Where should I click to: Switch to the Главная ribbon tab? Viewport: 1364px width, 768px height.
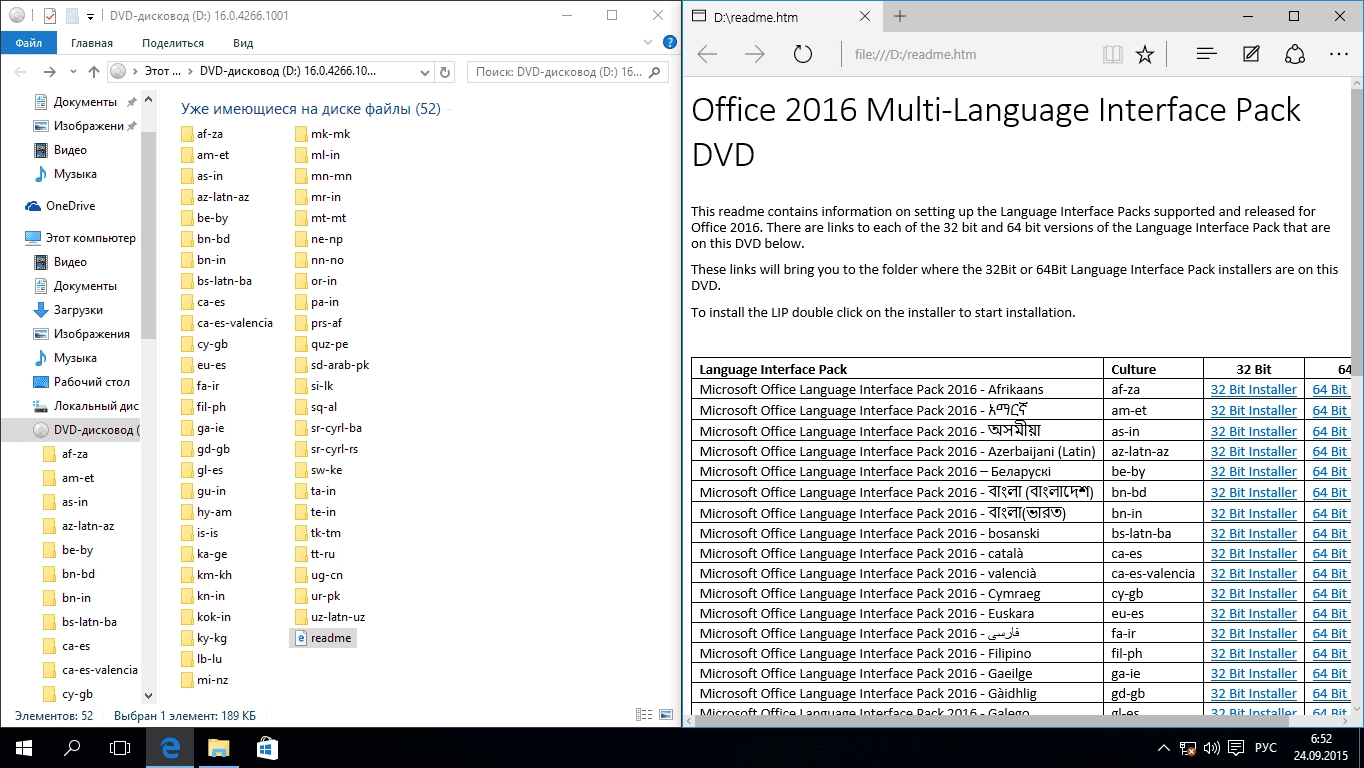(92, 43)
